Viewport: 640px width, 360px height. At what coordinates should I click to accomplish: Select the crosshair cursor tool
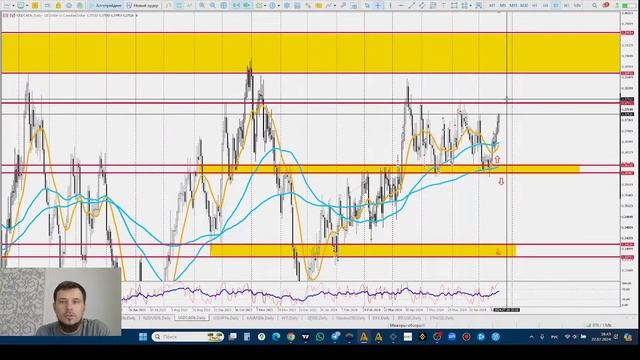[378, 6]
